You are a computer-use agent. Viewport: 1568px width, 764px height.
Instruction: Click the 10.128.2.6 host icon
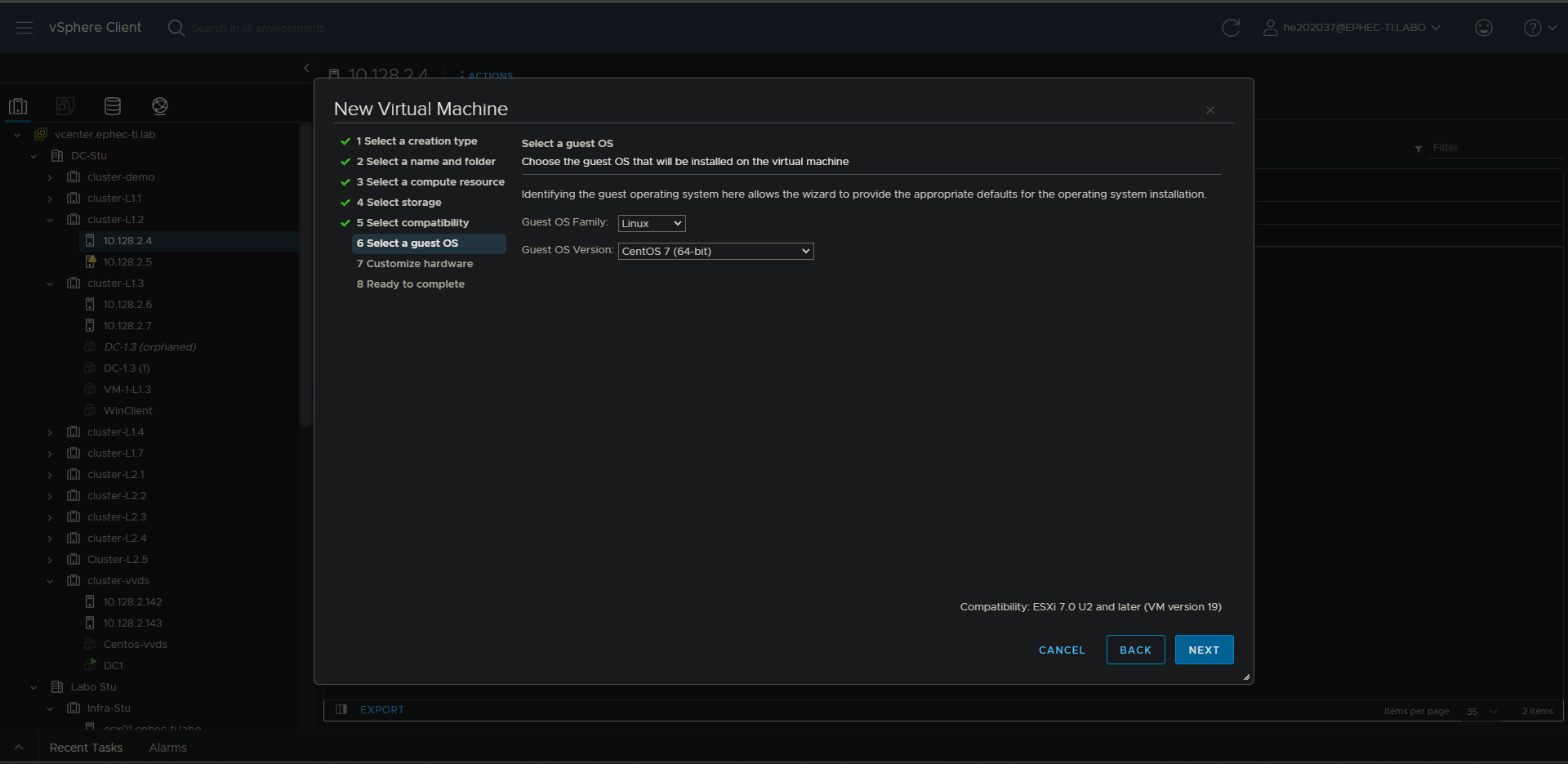tap(90, 304)
